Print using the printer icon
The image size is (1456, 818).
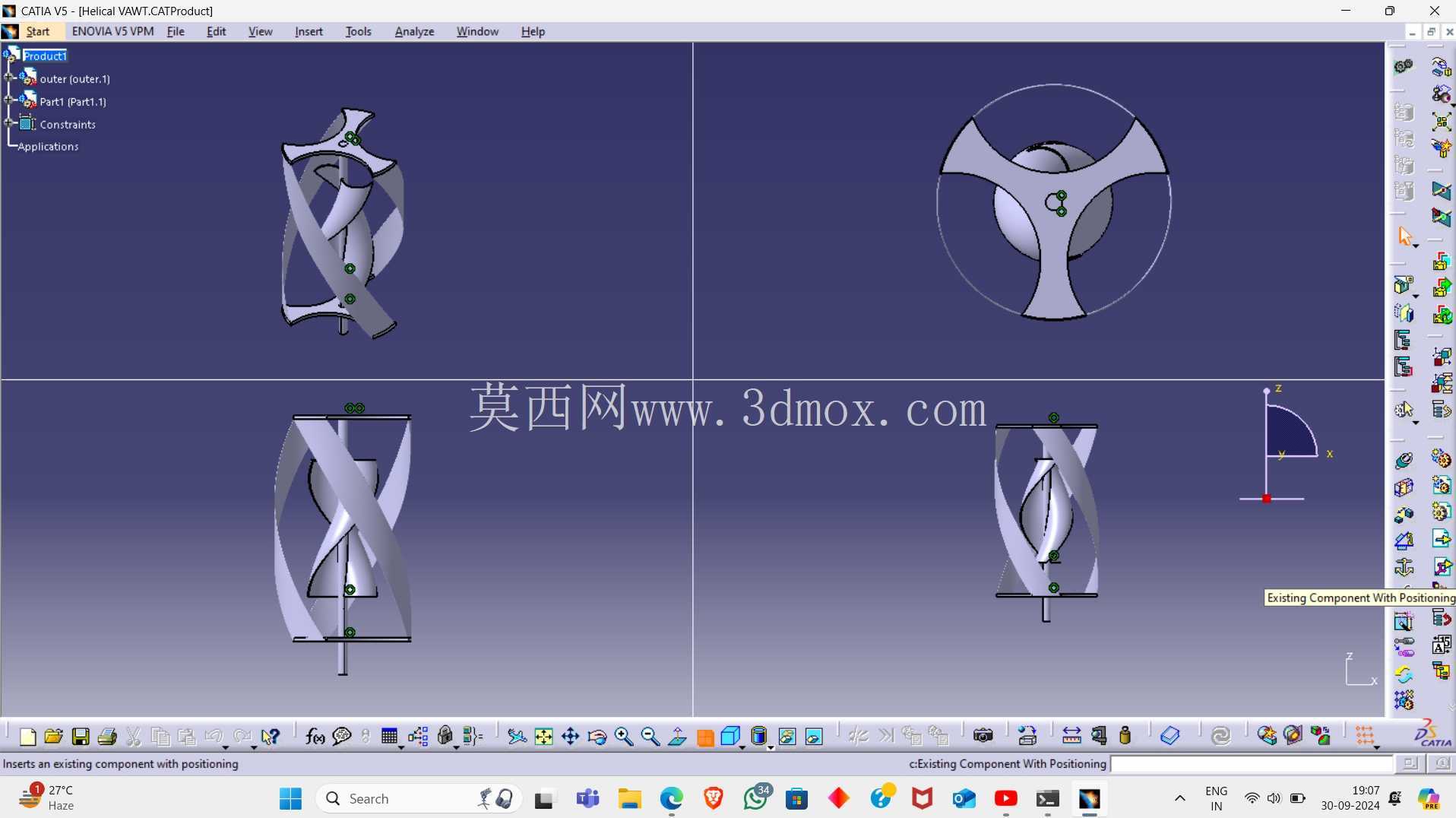coord(107,736)
